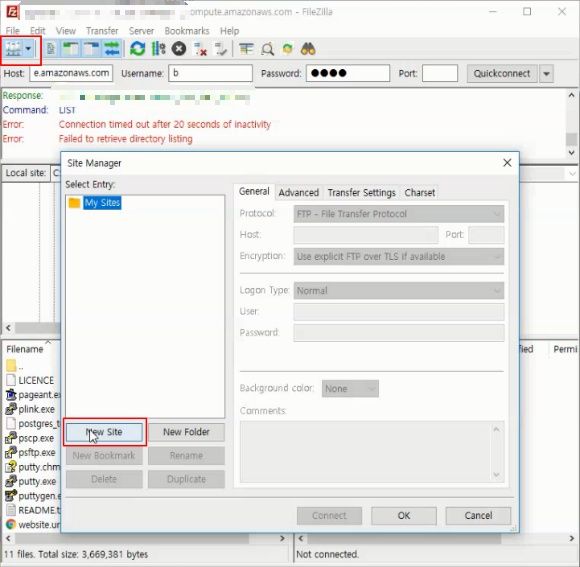Viewport: 580px width, 567px height.
Task: Switch to the Advanced tab
Action: [x=299, y=192]
